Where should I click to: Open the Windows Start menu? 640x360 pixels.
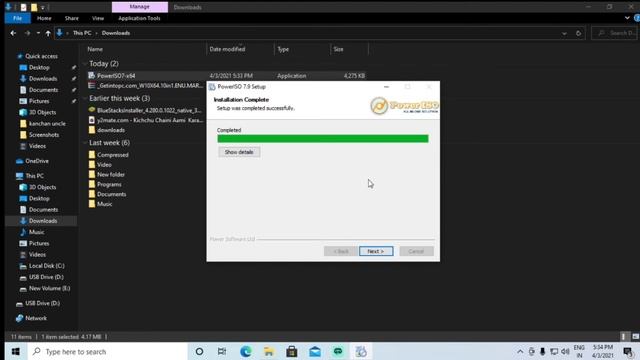[x=16, y=351]
